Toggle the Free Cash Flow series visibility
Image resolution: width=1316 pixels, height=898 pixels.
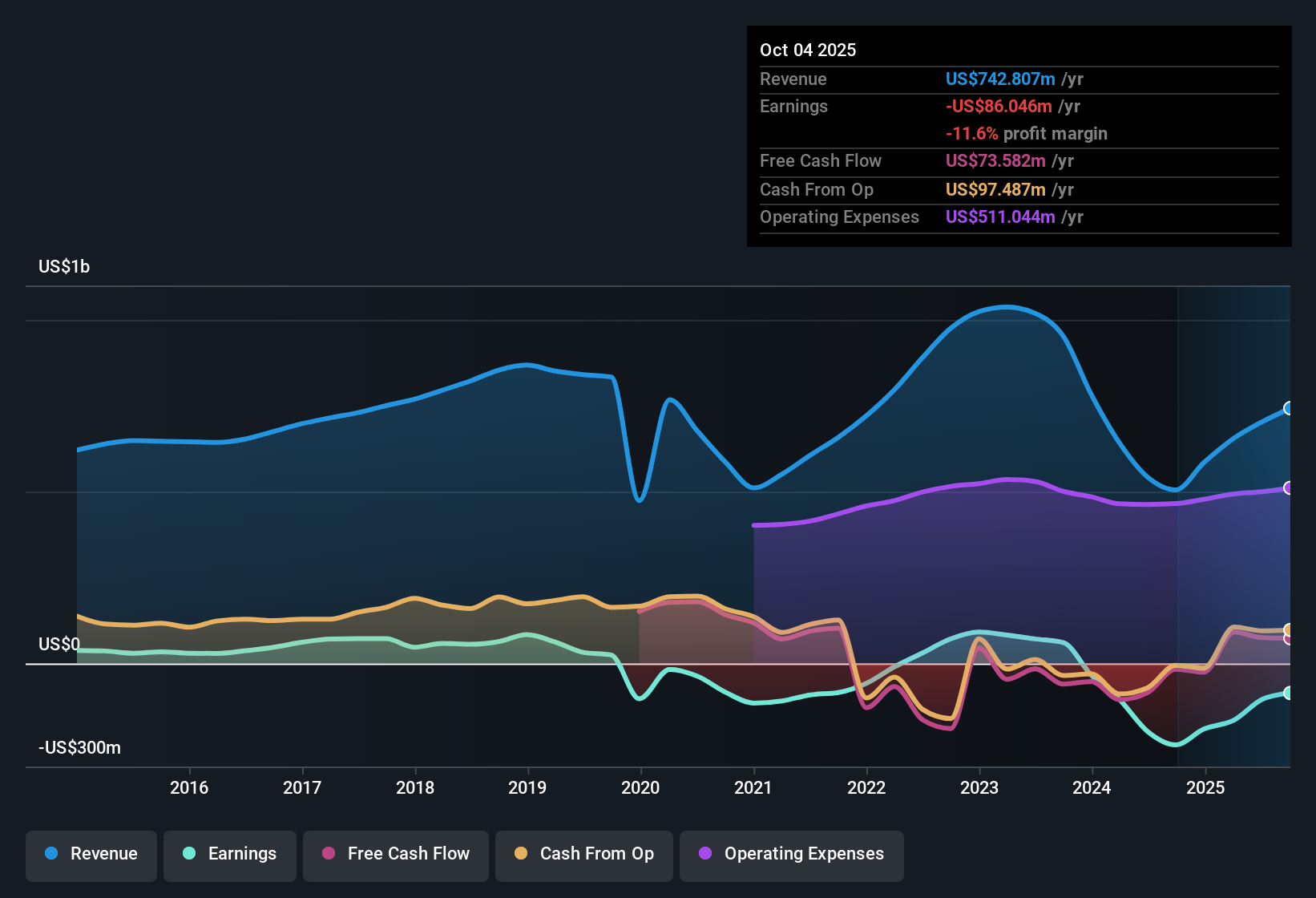[x=395, y=854]
